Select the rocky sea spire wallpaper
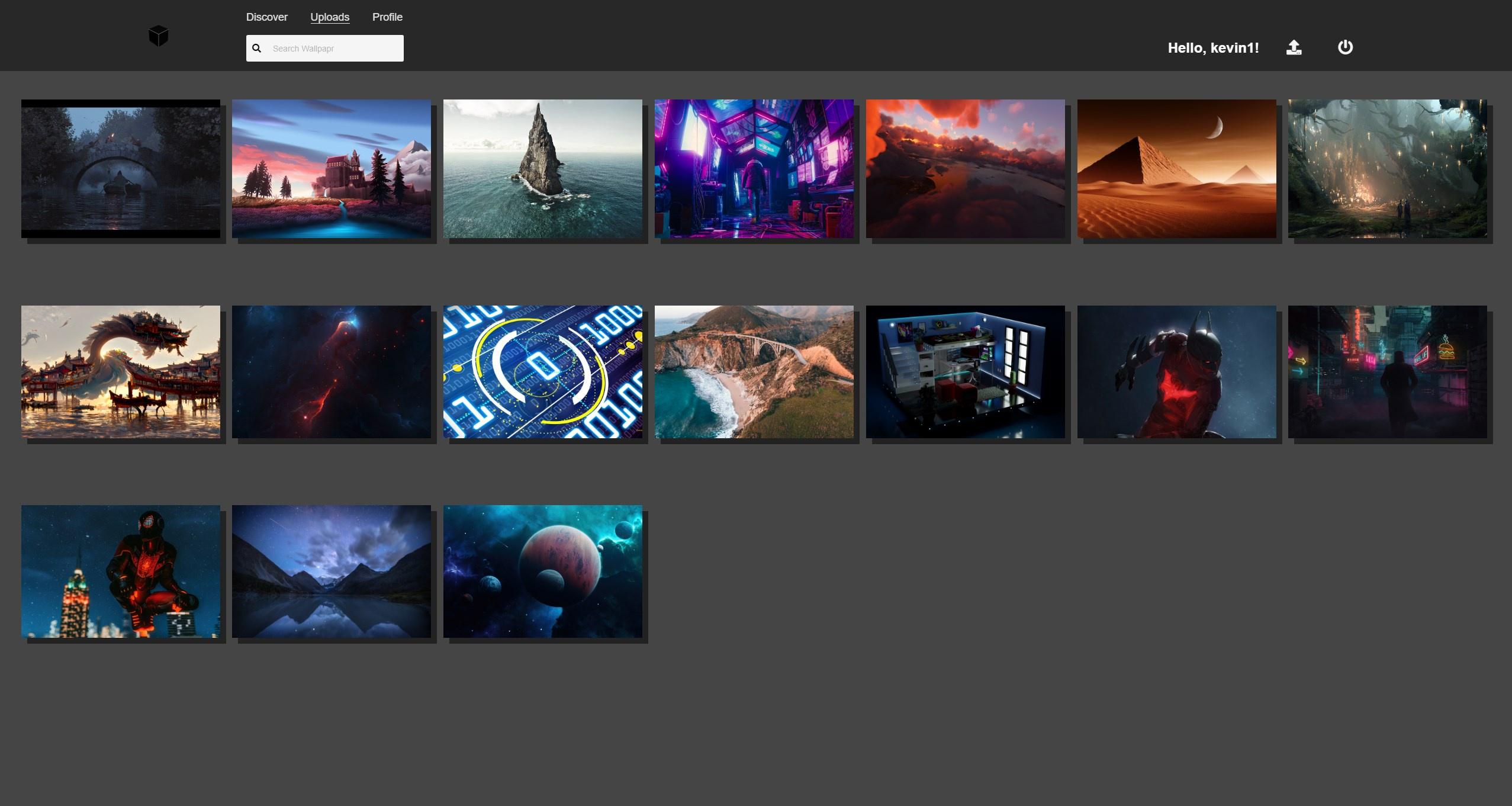1512x806 pixels. pos(542,169)
